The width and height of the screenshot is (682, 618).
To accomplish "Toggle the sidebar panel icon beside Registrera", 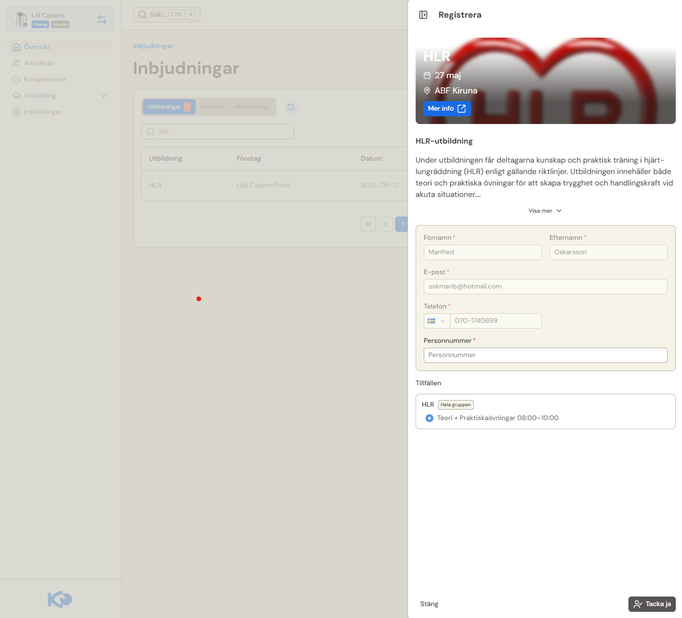I will point(423,15).
